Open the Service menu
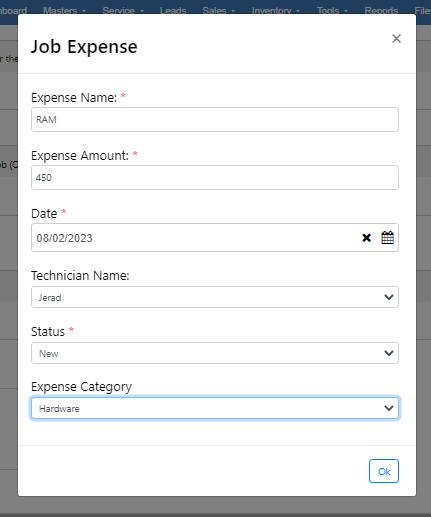 tap(123, 10)
